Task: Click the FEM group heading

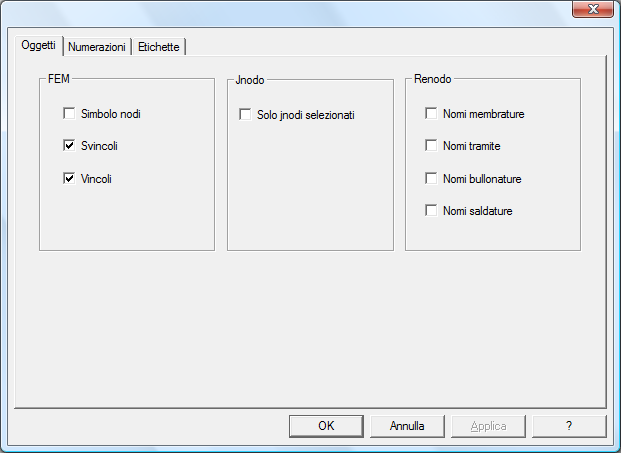Action: pyautogui.click(x=58, y=80)
